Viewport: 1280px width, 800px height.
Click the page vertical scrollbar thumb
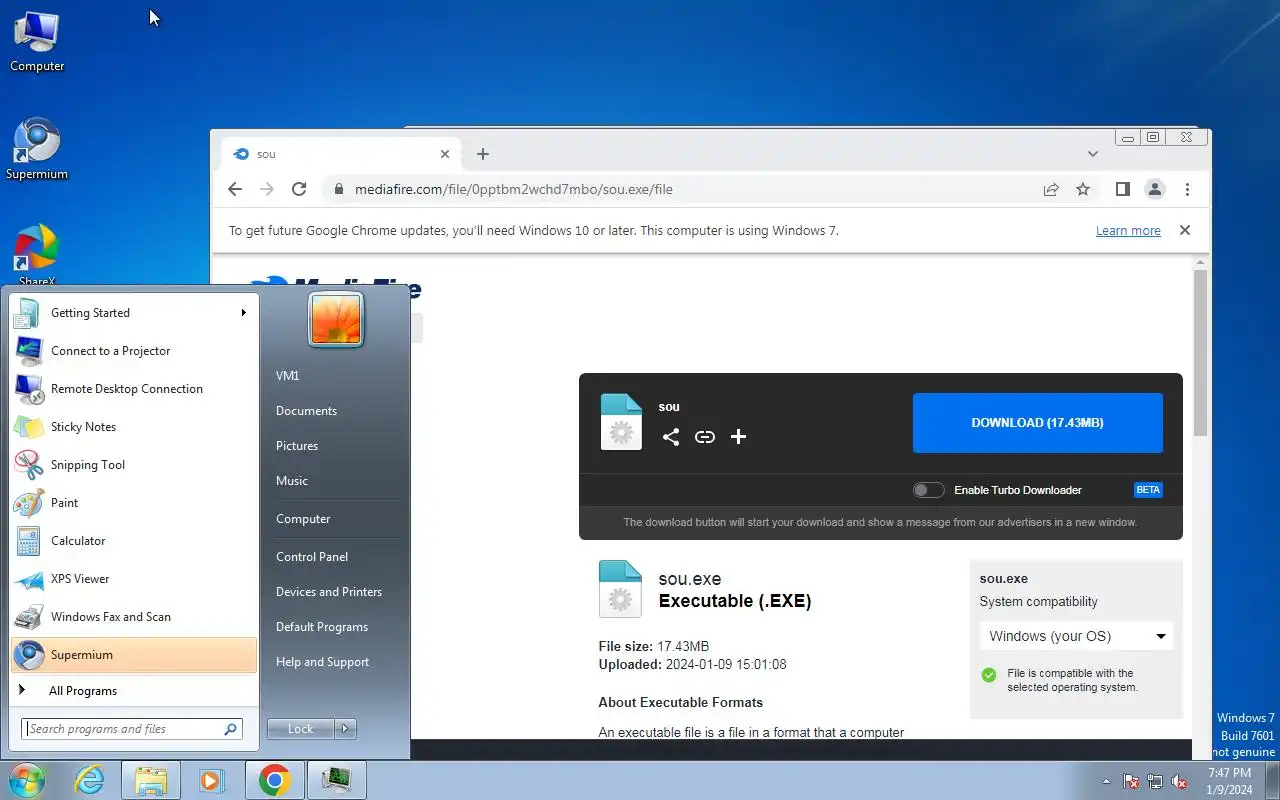coord(1201,352)
